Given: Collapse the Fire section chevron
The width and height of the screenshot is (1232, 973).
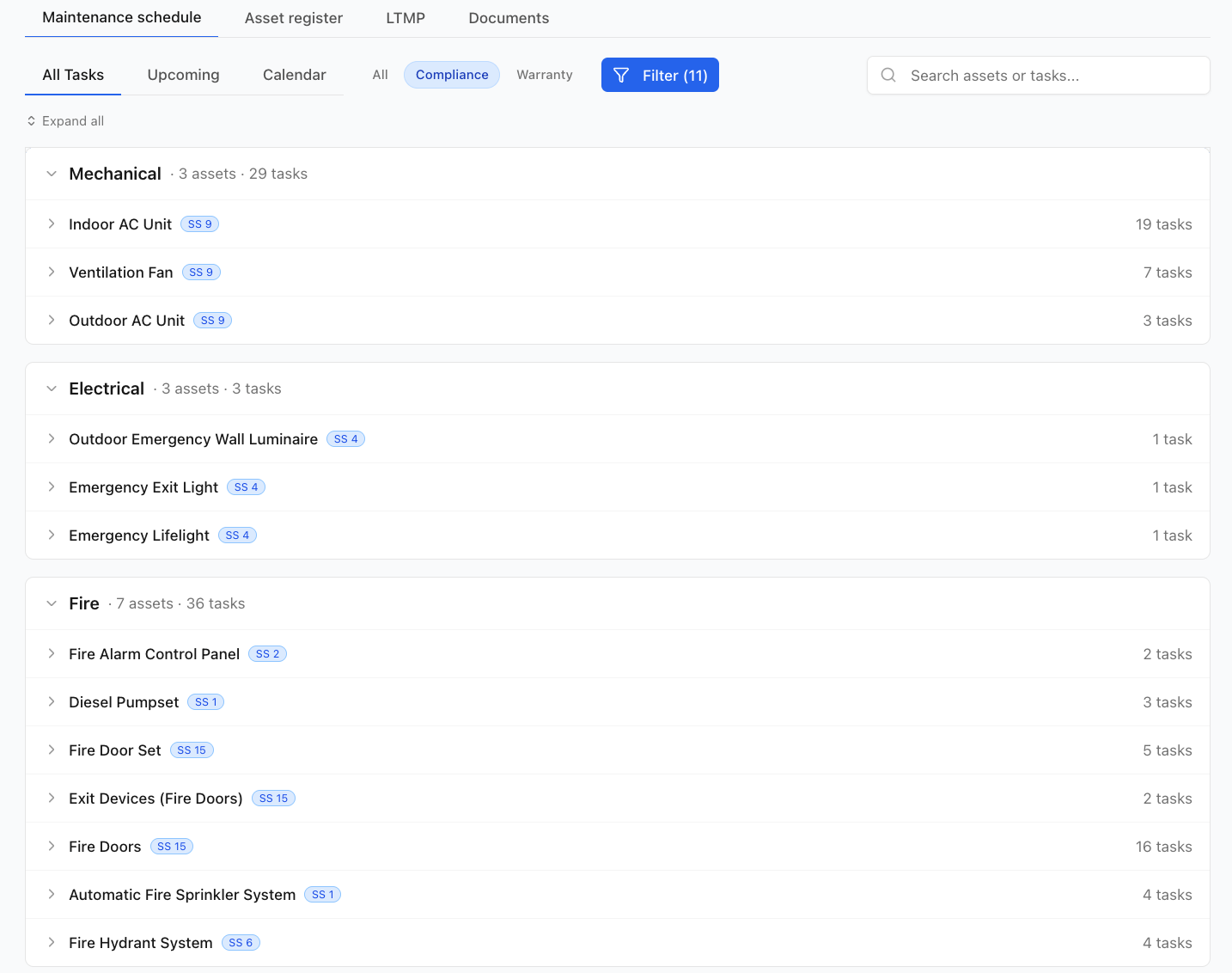Looking at the screenshot, I should [x=52, y=603].
